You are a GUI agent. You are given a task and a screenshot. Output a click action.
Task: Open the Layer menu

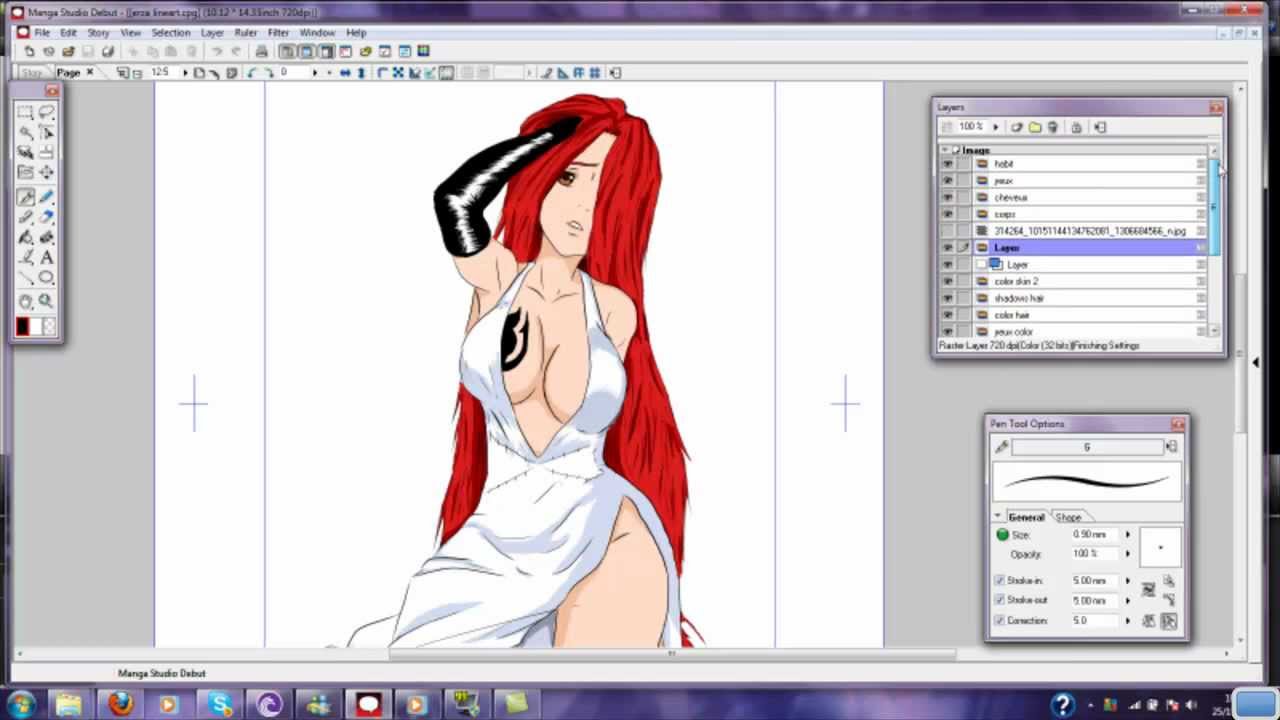point(212,32)
